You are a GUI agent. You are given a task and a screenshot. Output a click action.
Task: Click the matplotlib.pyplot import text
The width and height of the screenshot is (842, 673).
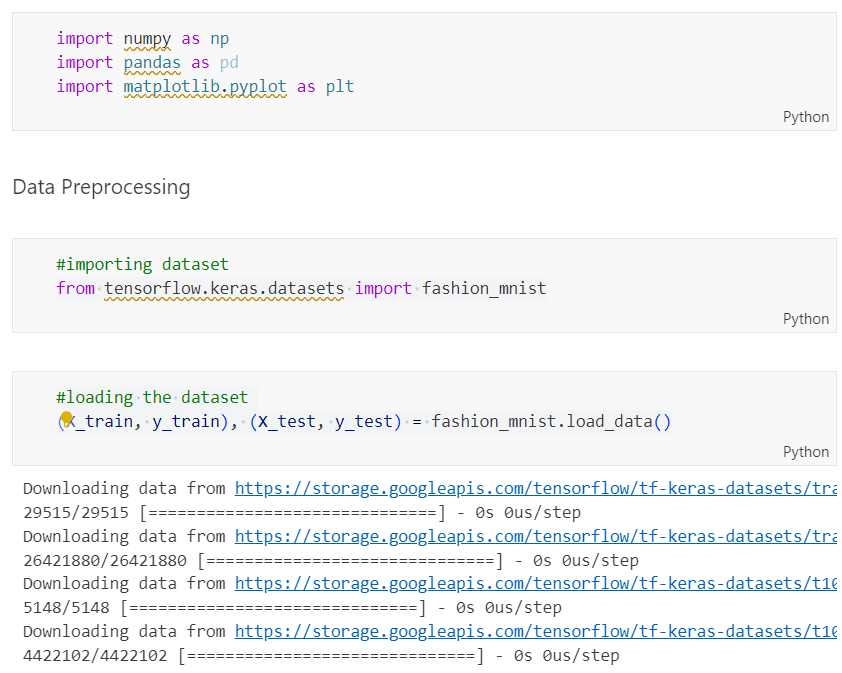204,86
